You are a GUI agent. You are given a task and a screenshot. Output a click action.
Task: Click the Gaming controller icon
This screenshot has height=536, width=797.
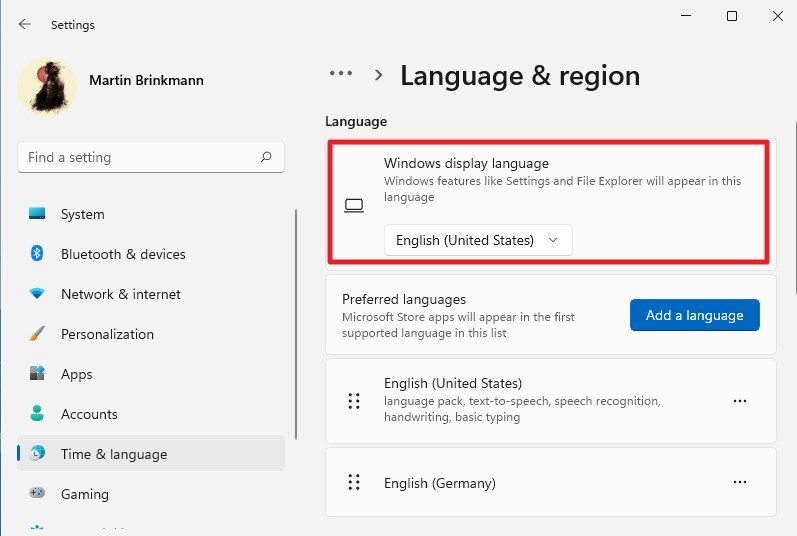[37, 494]
